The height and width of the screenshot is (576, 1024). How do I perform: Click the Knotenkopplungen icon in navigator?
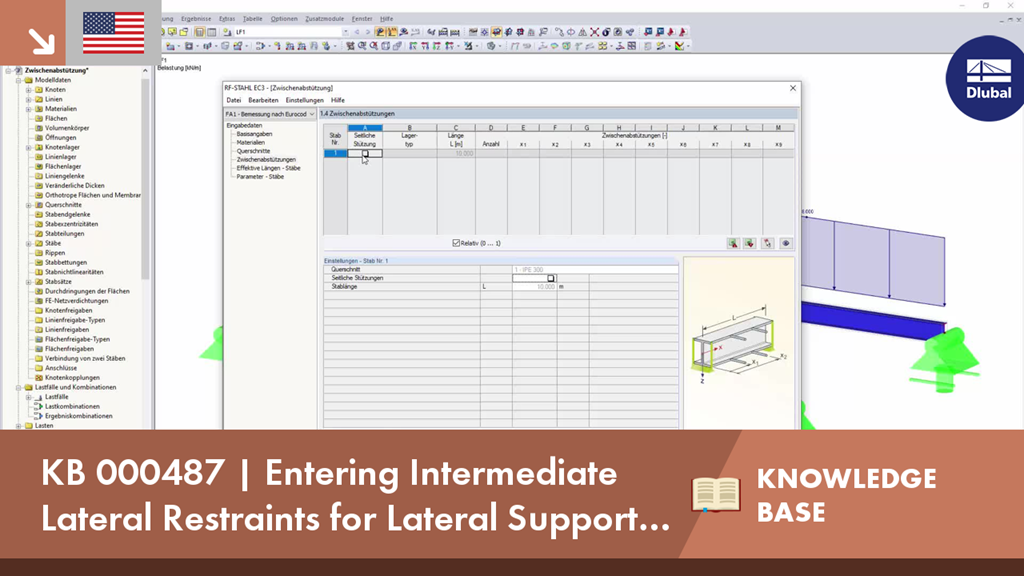pyautogui.click(x=39, y=377)
